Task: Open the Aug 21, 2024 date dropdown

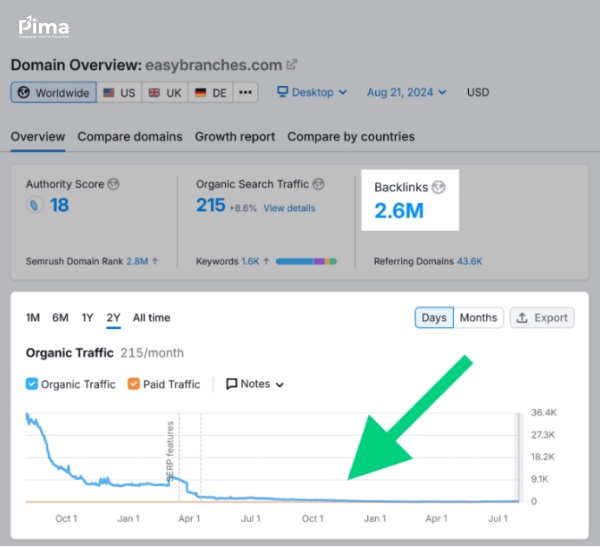Action: (404, 93)
